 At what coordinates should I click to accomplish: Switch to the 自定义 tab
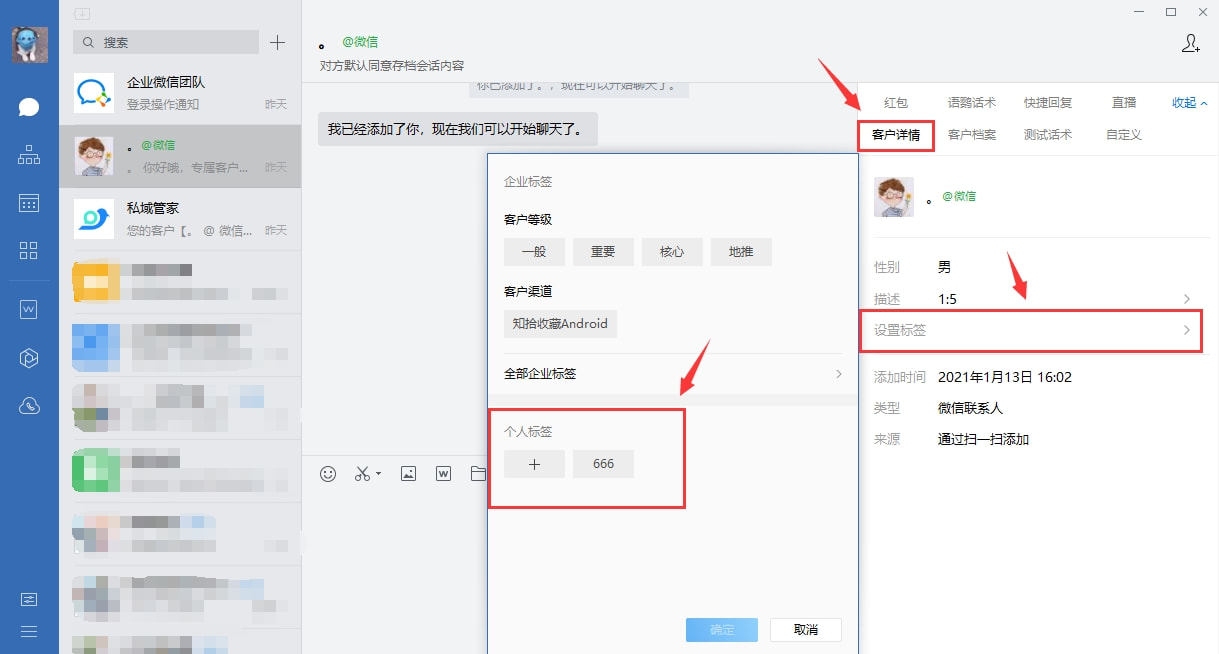point(1123,135)
